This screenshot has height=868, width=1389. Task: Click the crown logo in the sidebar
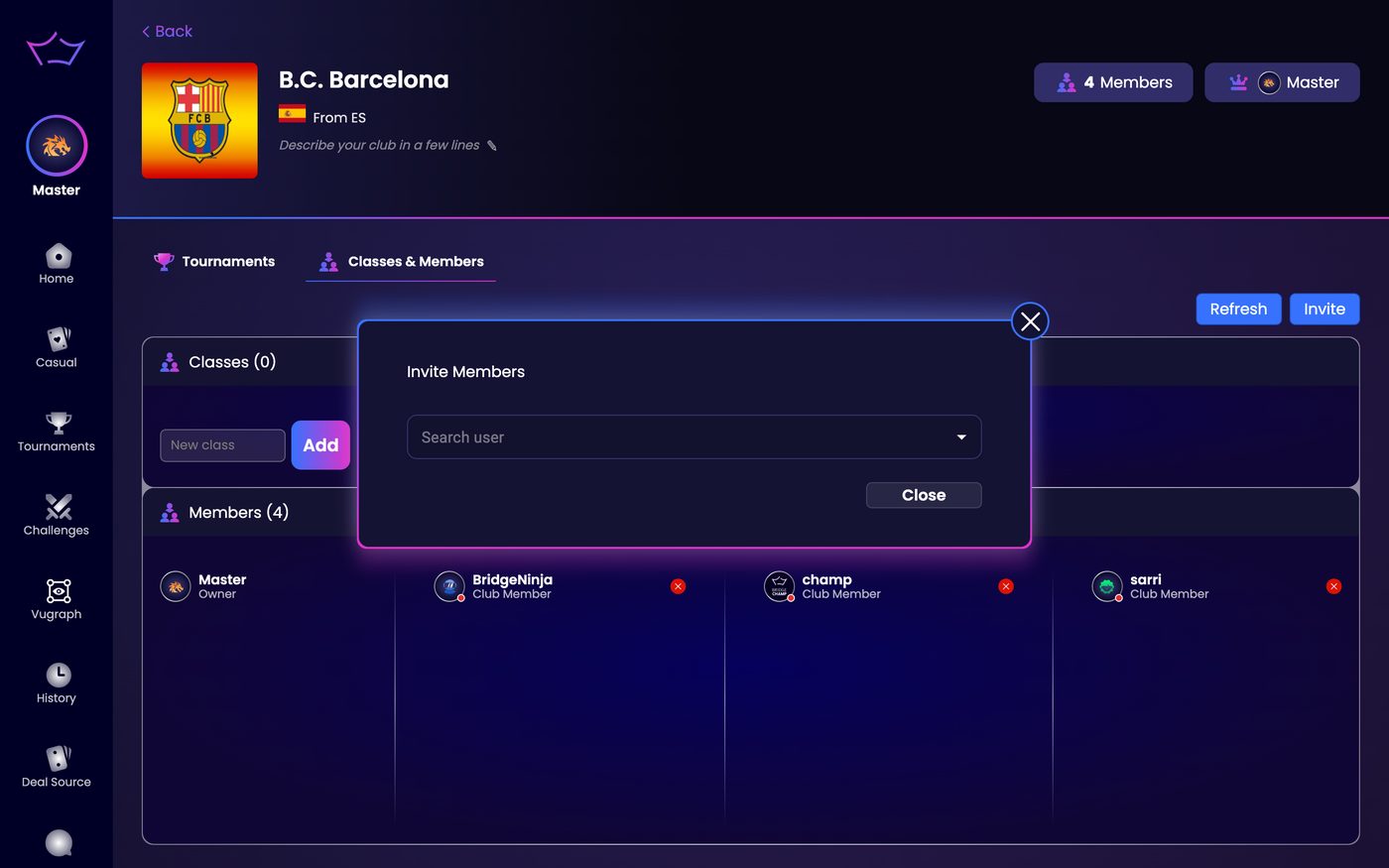(56, 48)
